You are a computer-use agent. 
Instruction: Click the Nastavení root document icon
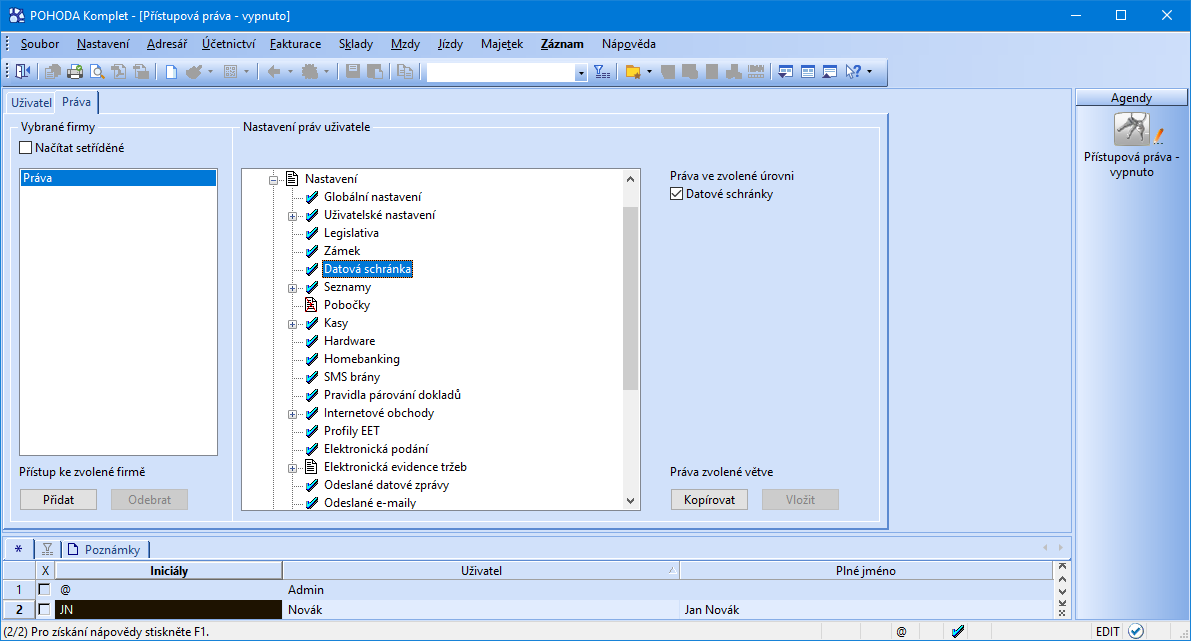point(292,178)
